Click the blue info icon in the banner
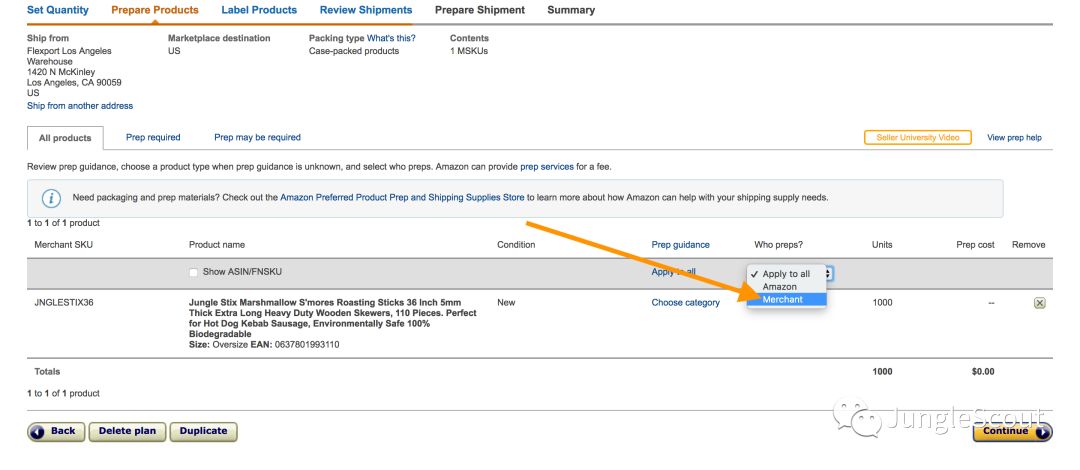Screen dimensions: 1080x470 50,198
